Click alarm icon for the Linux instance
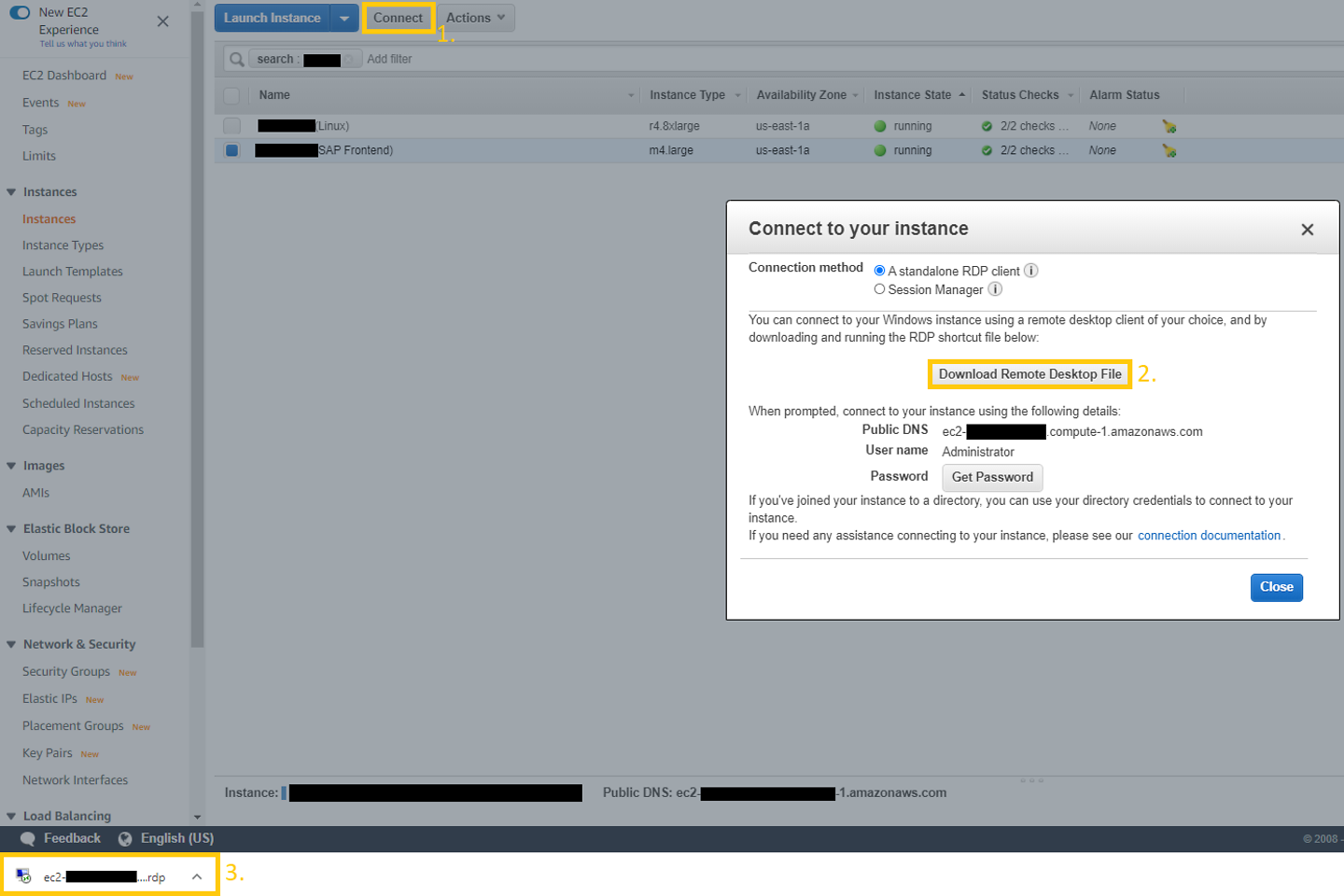The width and height of the screenshot is (1344, 896). coord(1169,126)
